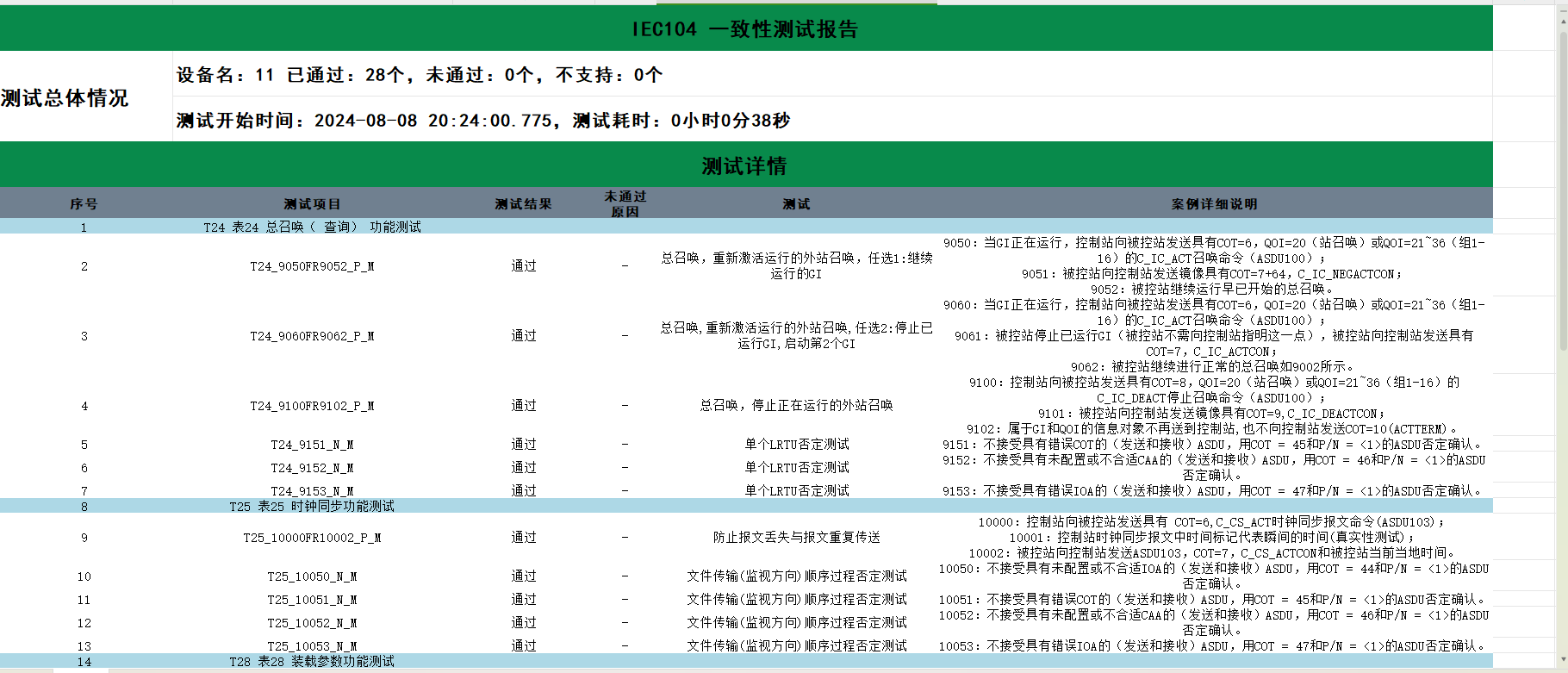This screenshot has height=673, width=1568.
Task: Click test item T25_10050_N_M
Action: pos(312,576)
